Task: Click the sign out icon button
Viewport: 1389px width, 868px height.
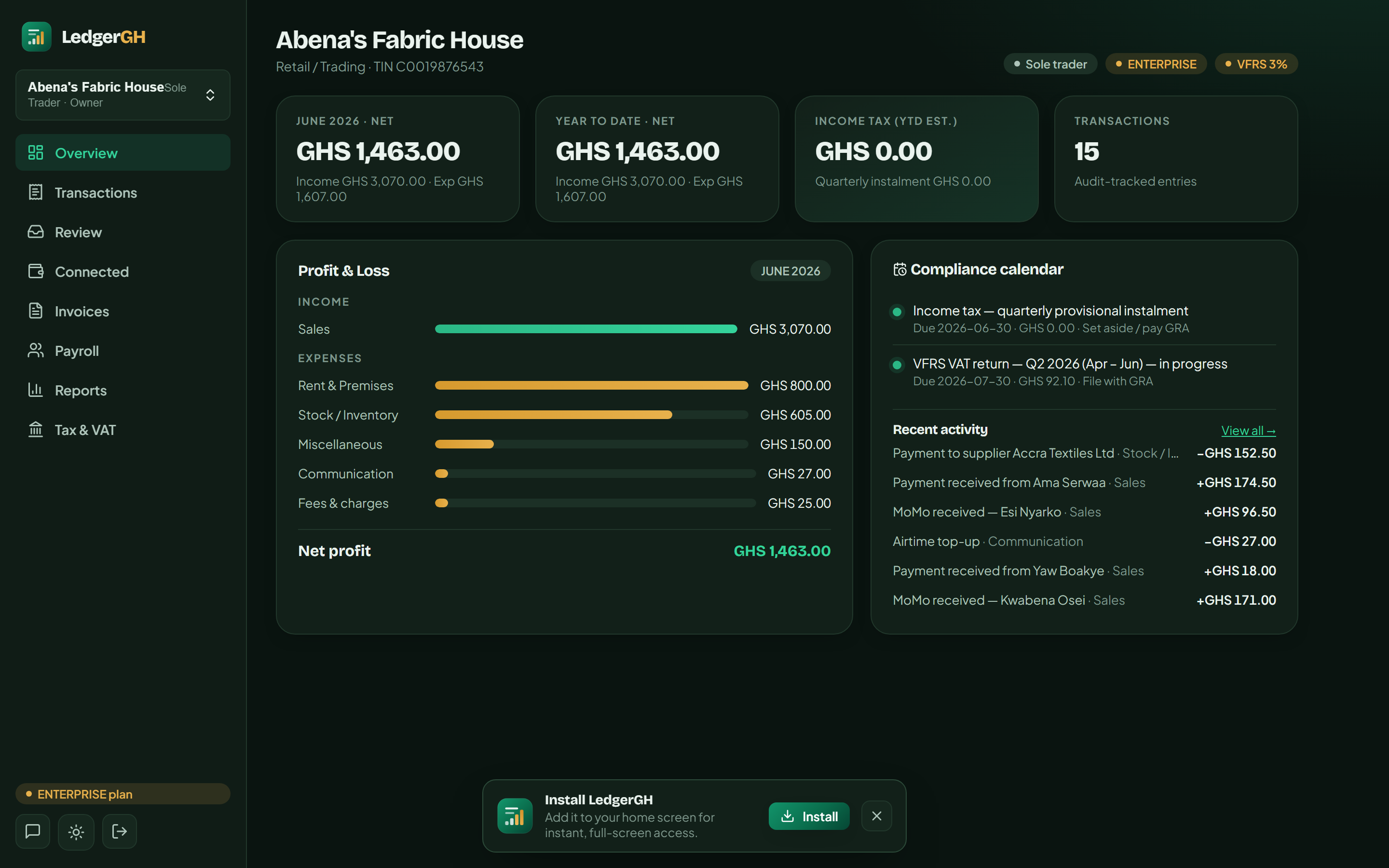Action: click(120, 831)
